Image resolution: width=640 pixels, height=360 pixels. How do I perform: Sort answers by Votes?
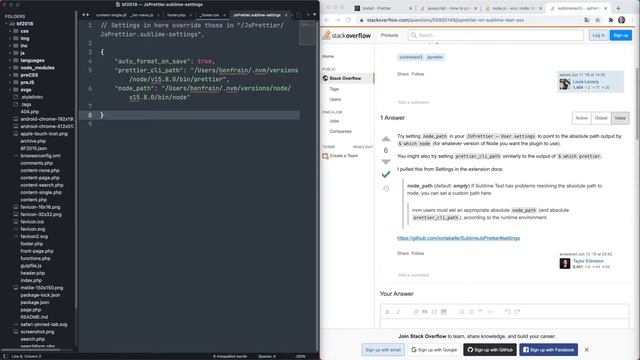click(x=620, y=118)
